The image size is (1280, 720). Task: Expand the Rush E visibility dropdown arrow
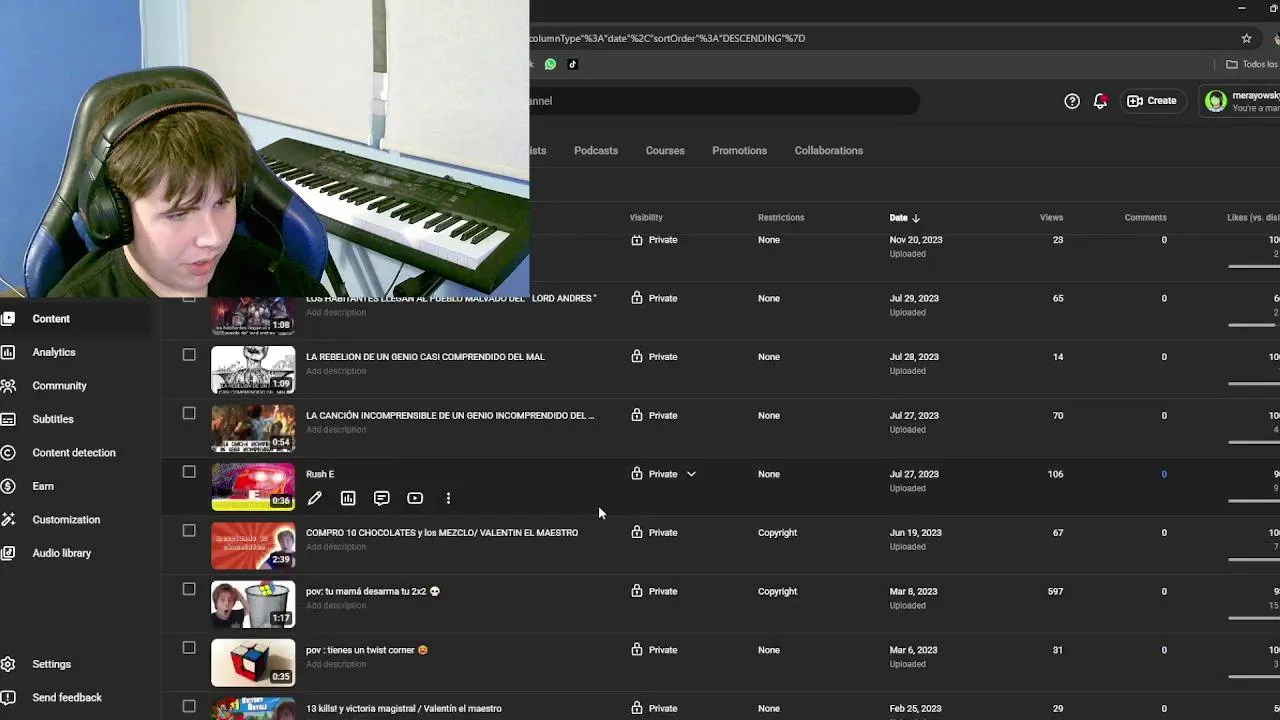(x=691, y=474)
